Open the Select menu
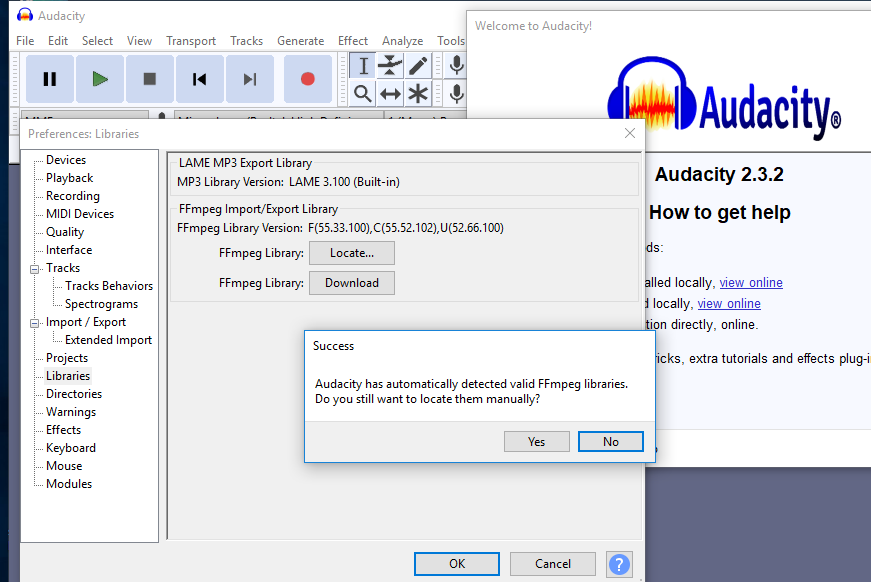This screenshot has height=582, width=871. (x=97, y=41)
